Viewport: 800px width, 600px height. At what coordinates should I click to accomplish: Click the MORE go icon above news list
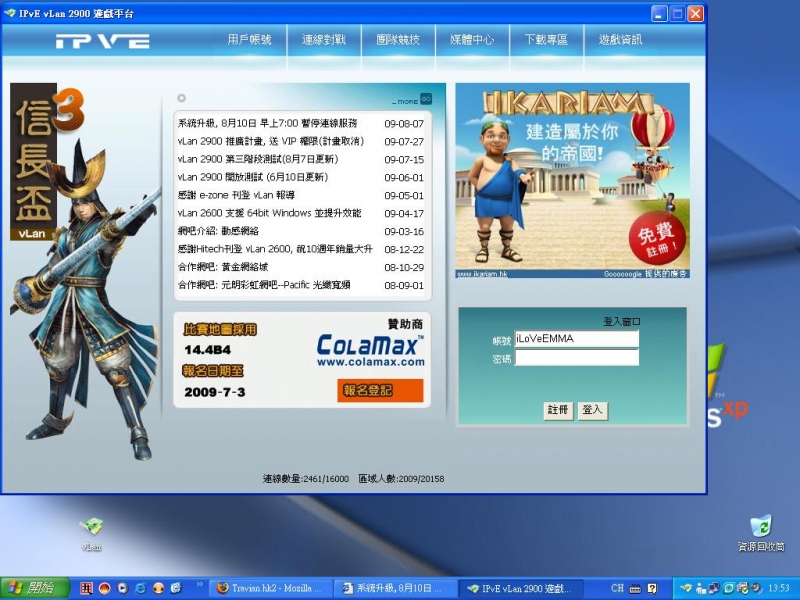click(425, 100)
